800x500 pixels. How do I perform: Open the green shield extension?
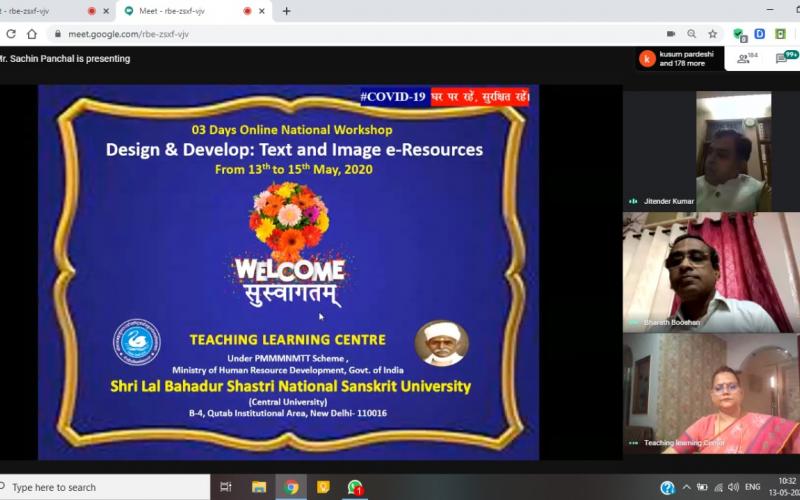(739, 34)
